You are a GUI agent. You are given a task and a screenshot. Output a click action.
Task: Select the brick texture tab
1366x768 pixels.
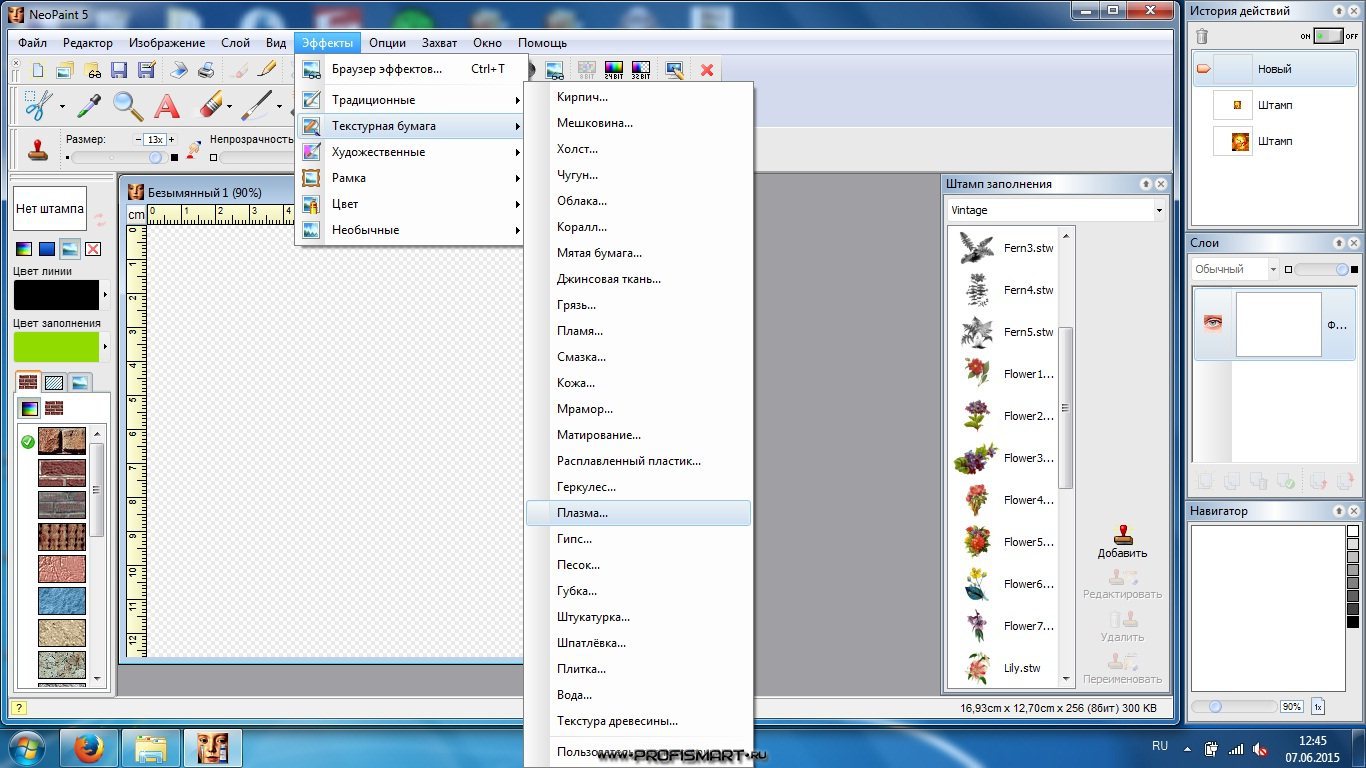(28, 382)
